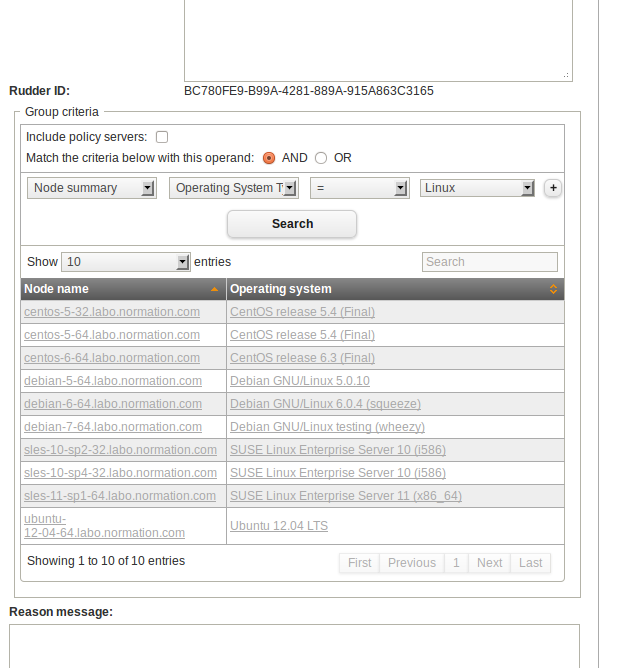Open the Node summary dropdown
Viewport: 621px width, 668px height.
tap(92, 188)
